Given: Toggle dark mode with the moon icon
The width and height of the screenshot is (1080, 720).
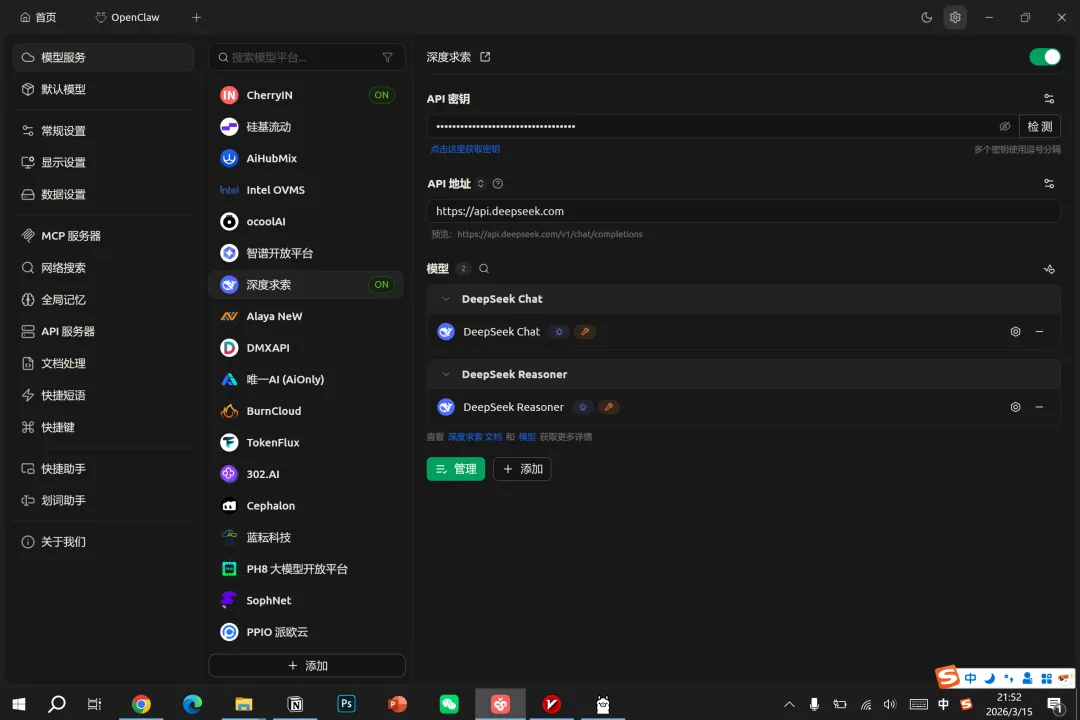Looking at the screenshot, I should [926, 17].
